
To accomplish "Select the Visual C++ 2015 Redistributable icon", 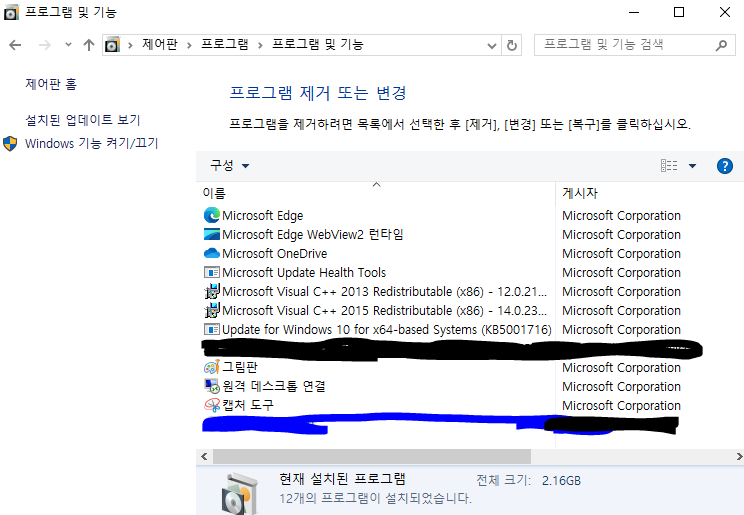I will click(x=212, y=310).
